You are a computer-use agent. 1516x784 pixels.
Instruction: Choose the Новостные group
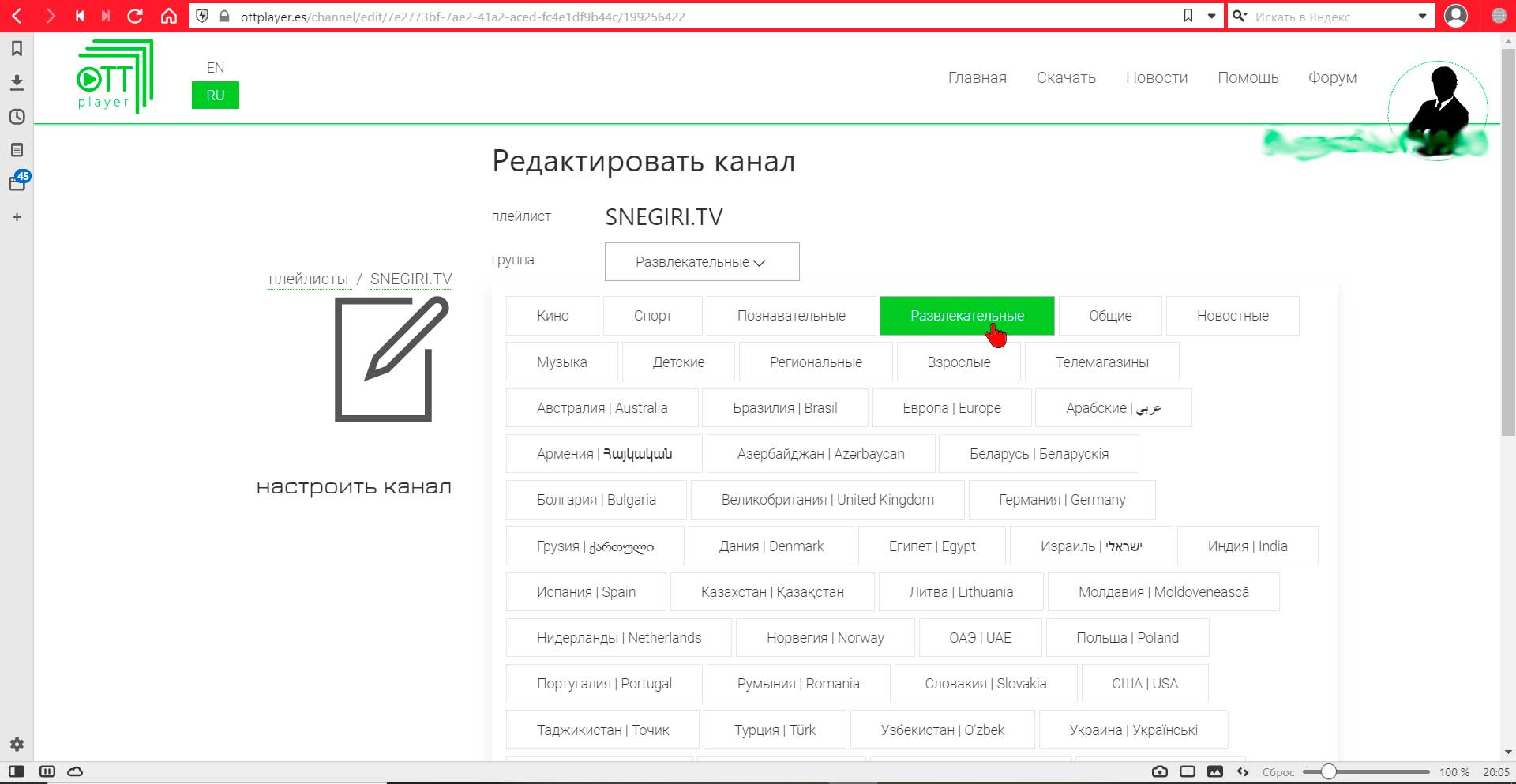(1233, 316)
